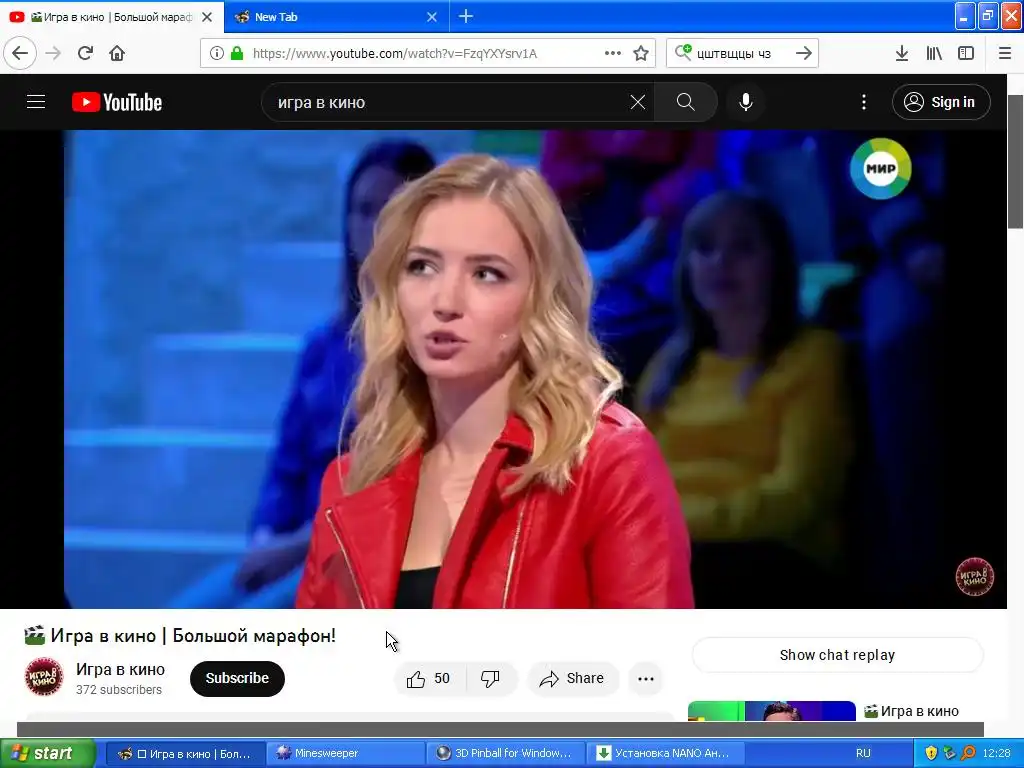Click the browser search engine icon
Screen dimensions: 1024x768
683,52
